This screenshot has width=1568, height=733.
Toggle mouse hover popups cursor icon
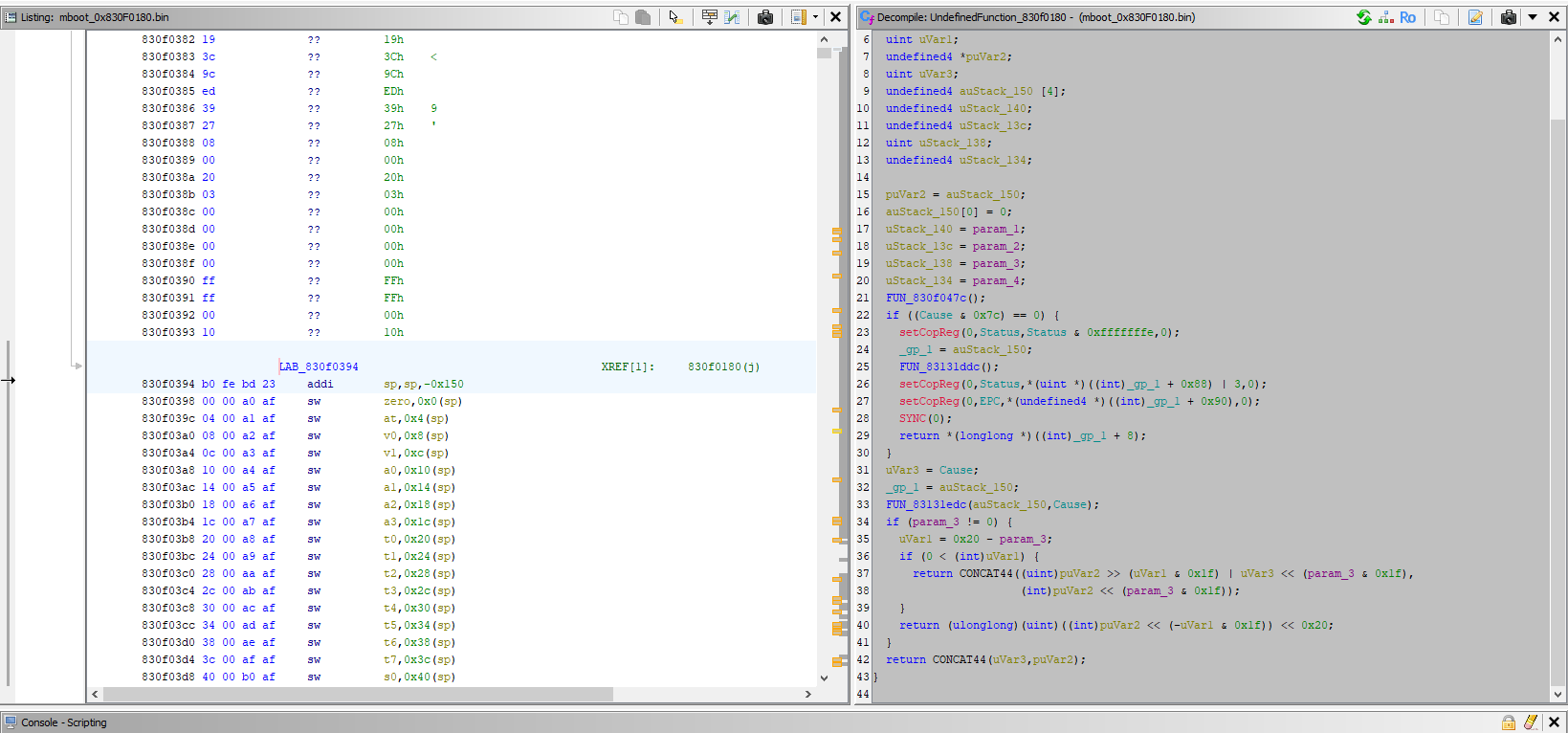(x=674, y=16)
